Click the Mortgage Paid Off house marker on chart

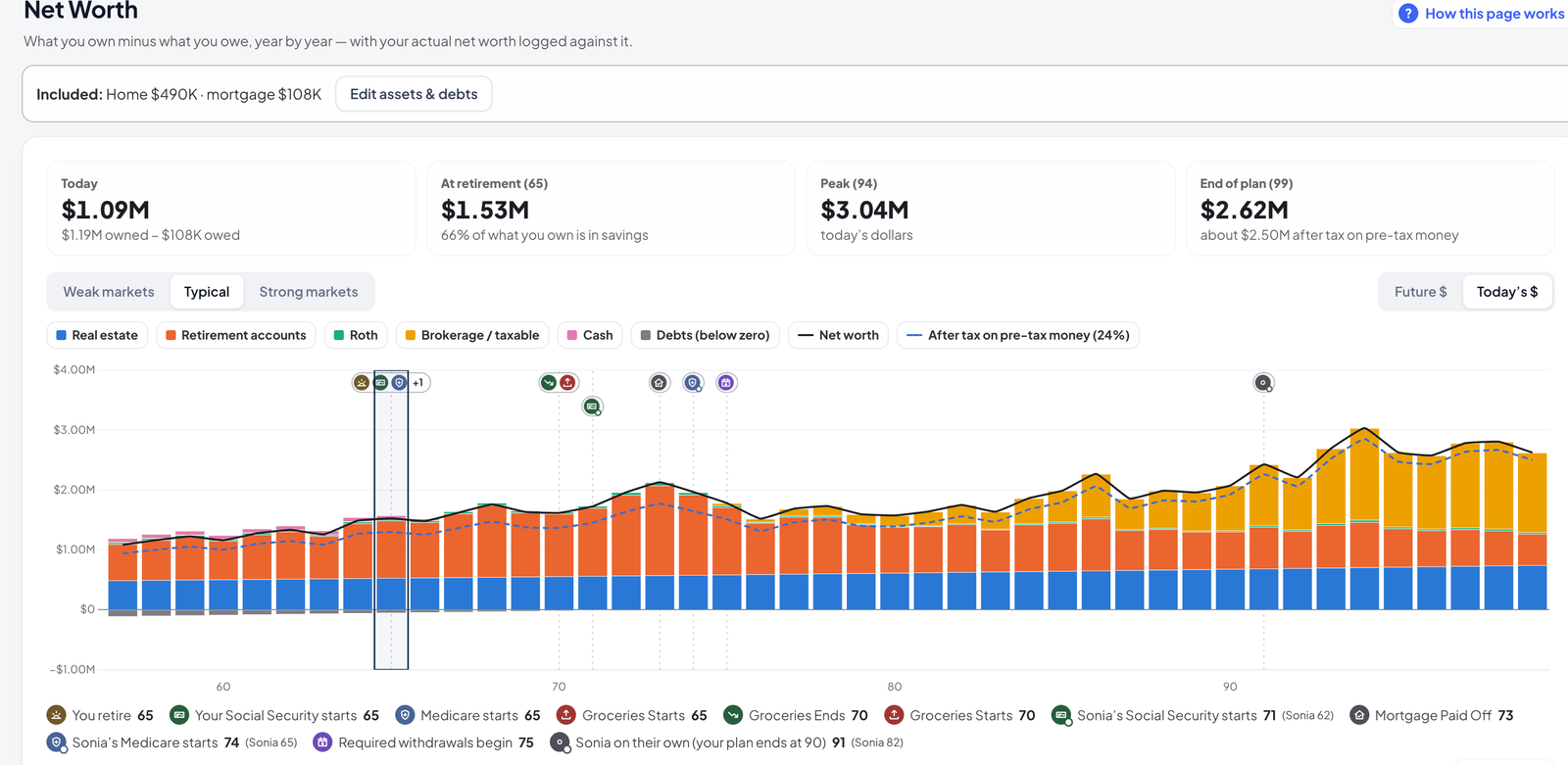pos(660,383)
